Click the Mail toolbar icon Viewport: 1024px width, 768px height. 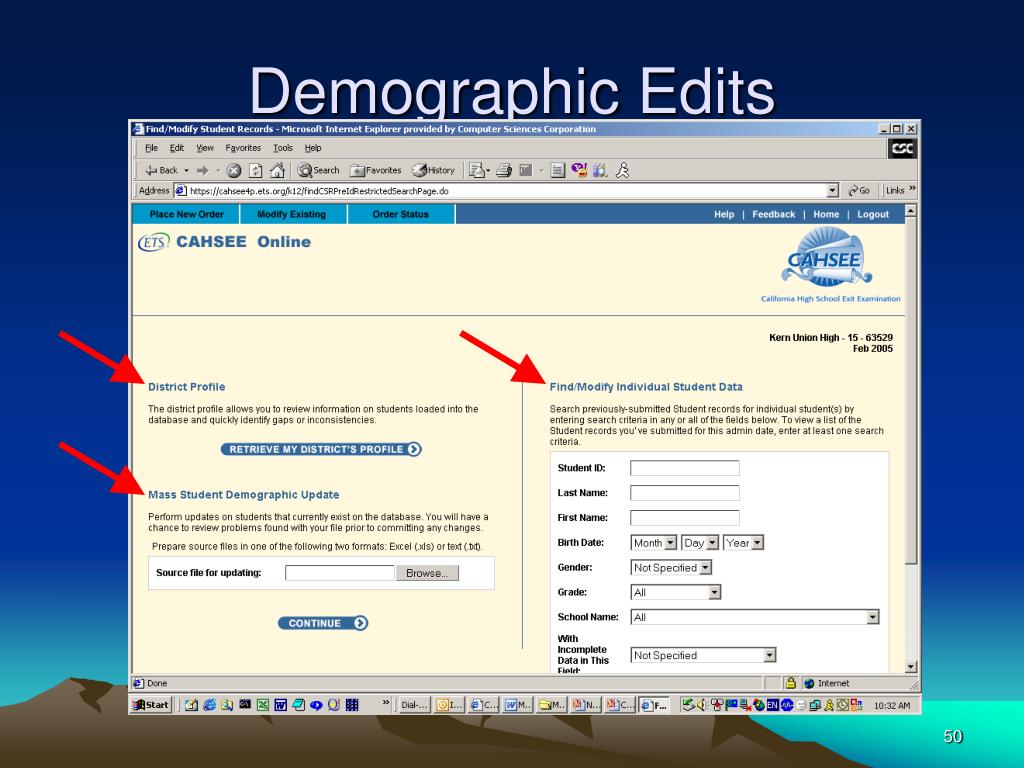point(477,170)
